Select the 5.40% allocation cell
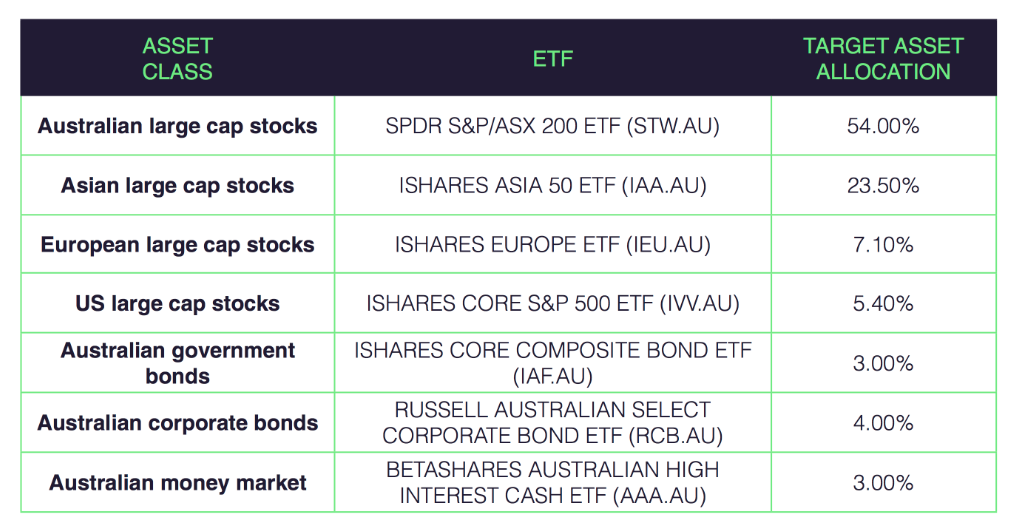 pos(883,304)
